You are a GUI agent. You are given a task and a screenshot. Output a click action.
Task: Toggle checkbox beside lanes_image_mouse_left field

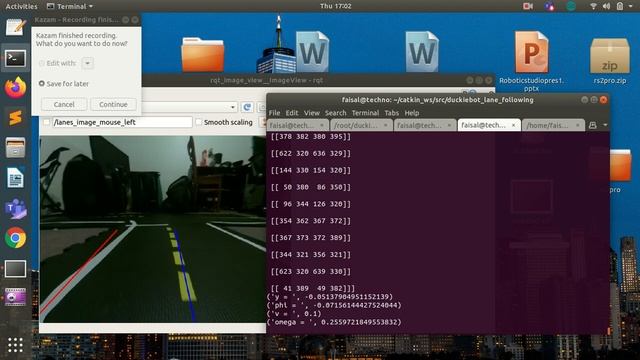pyautogui.click(x=47, y=122)
